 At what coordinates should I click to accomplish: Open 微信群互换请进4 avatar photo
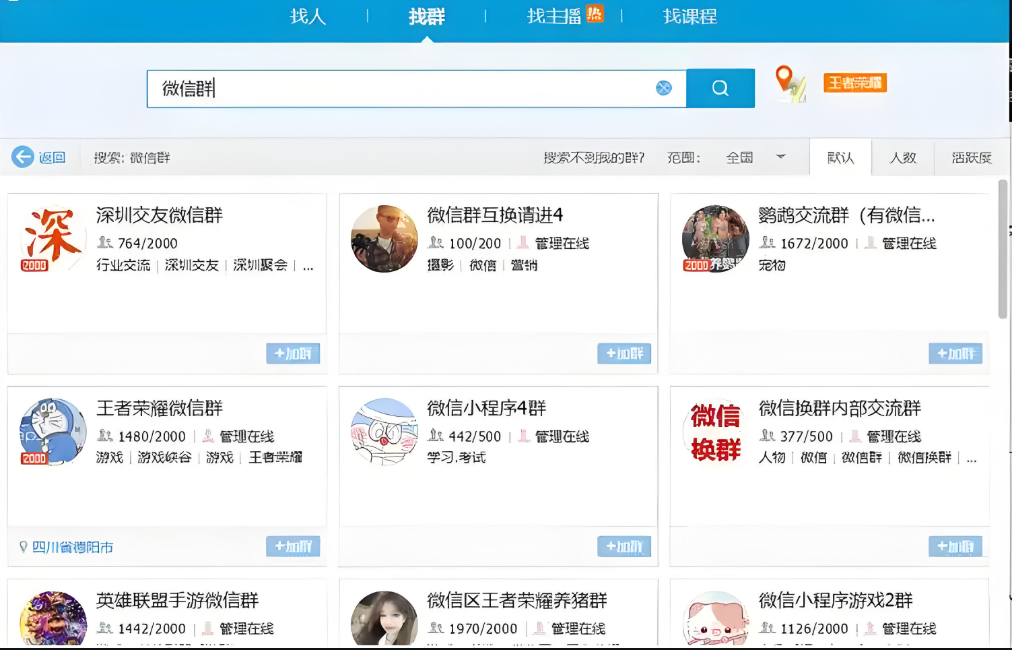coord(384,239)
